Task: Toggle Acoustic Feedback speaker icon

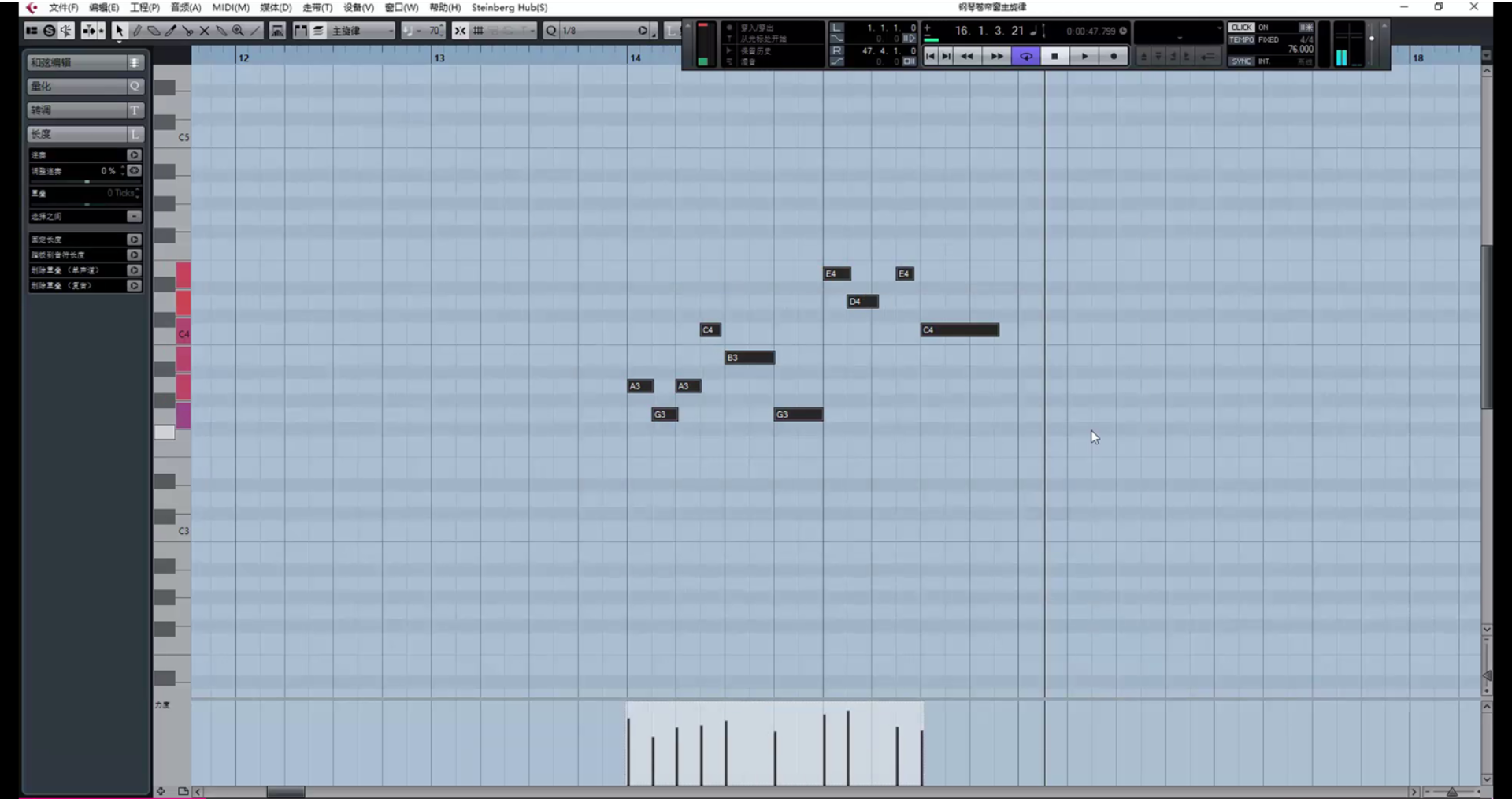Action: pos(66,31)
